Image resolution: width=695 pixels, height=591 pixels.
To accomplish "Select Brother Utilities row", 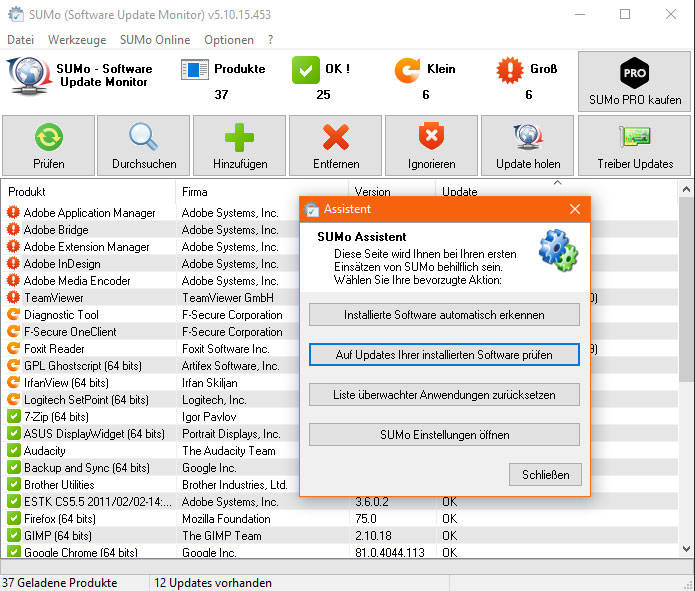I will 151,485.
